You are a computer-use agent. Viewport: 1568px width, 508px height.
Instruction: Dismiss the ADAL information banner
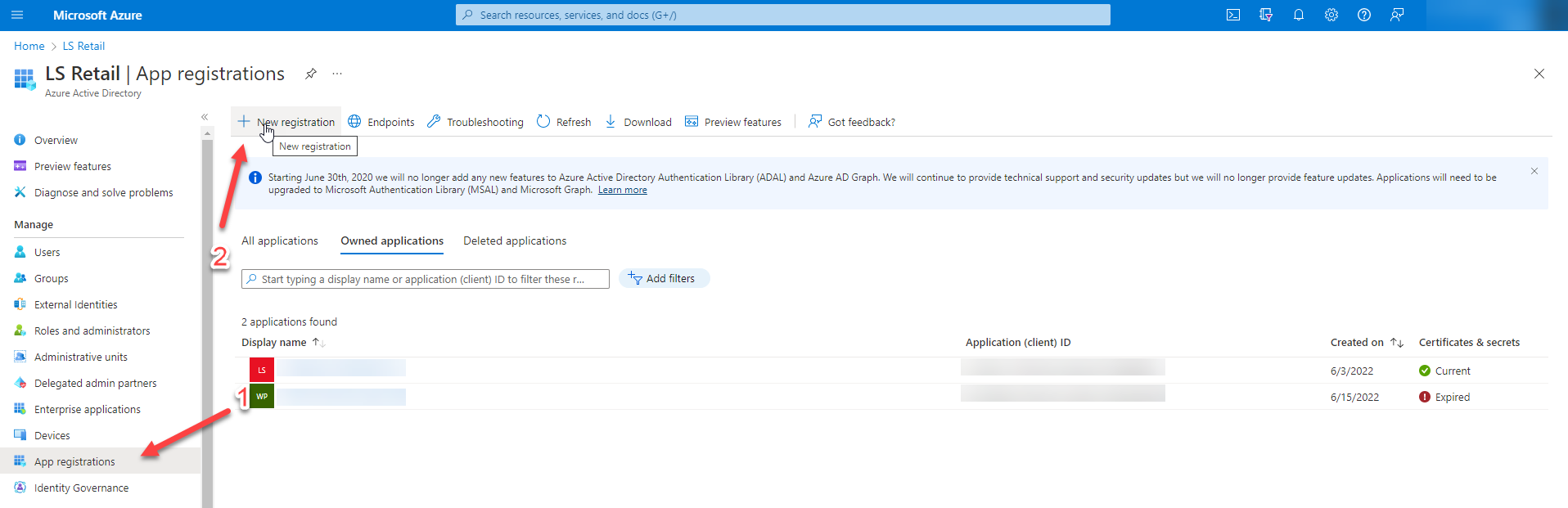[1534, 171]
